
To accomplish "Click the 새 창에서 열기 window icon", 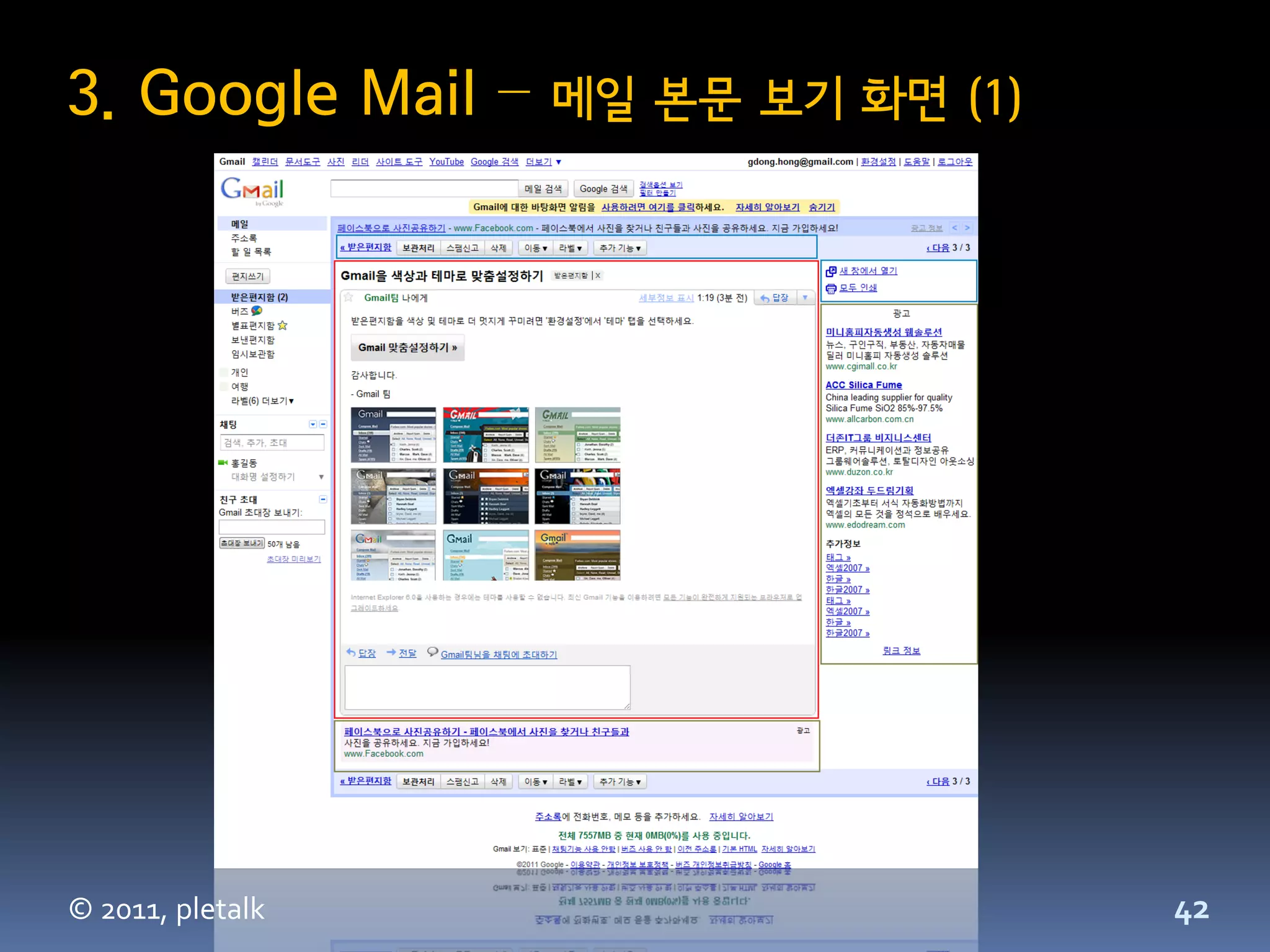I will pyautogui.click(x=831, y=271).
